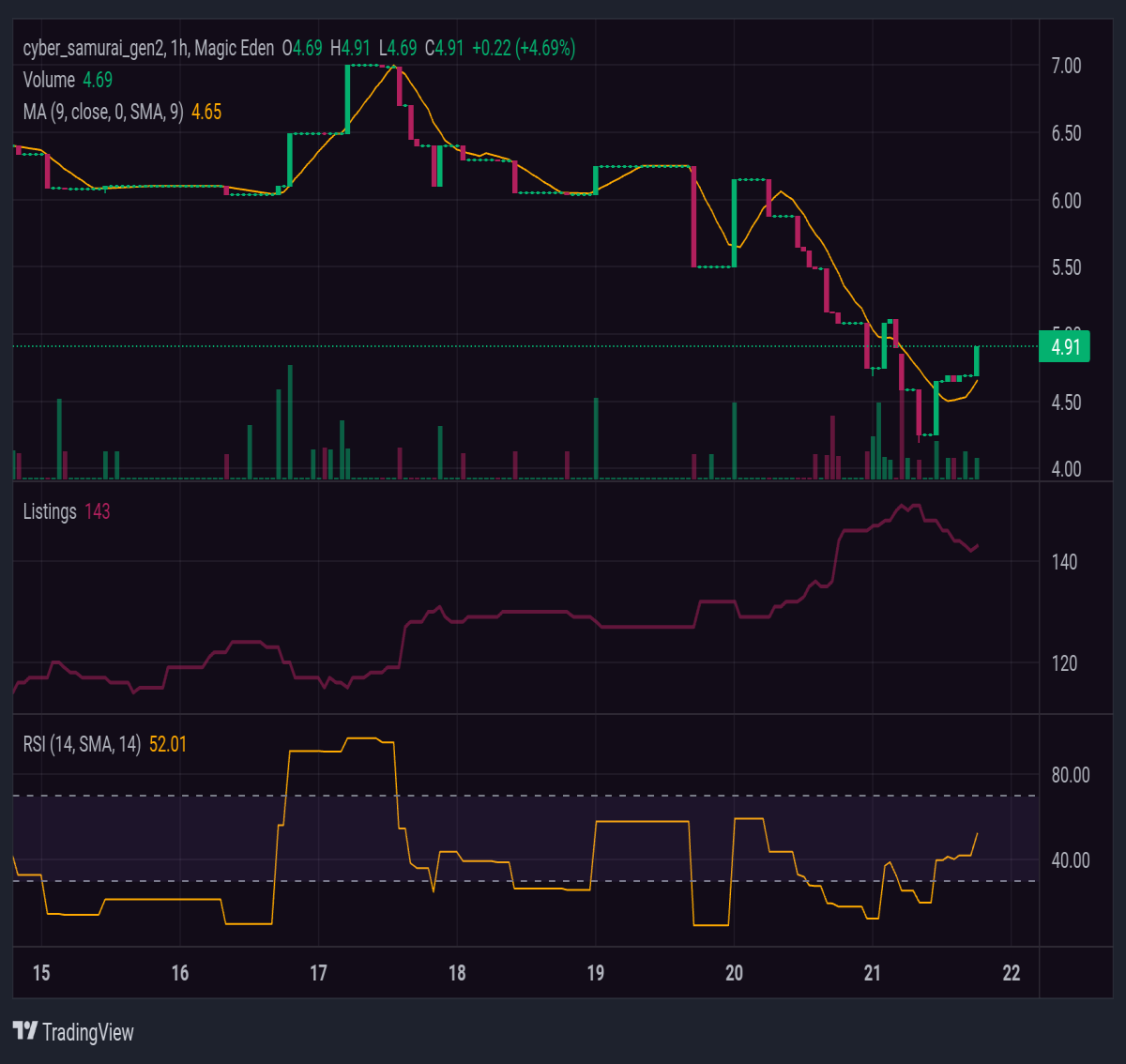Open the TradingView text link
This screenshot has width=1126, height=1064.
pyautogui.click(x=88, y=1032)
